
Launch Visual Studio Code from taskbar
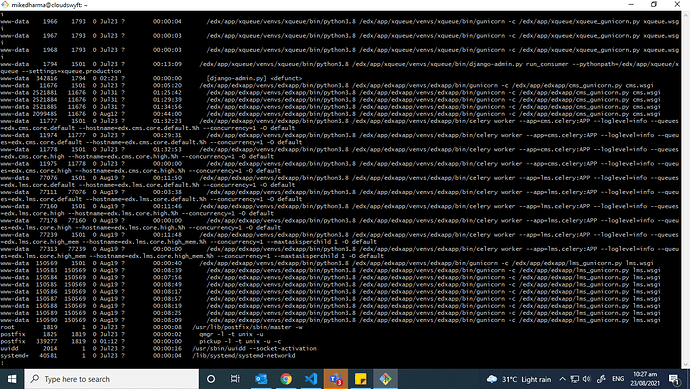pos(311,379)
